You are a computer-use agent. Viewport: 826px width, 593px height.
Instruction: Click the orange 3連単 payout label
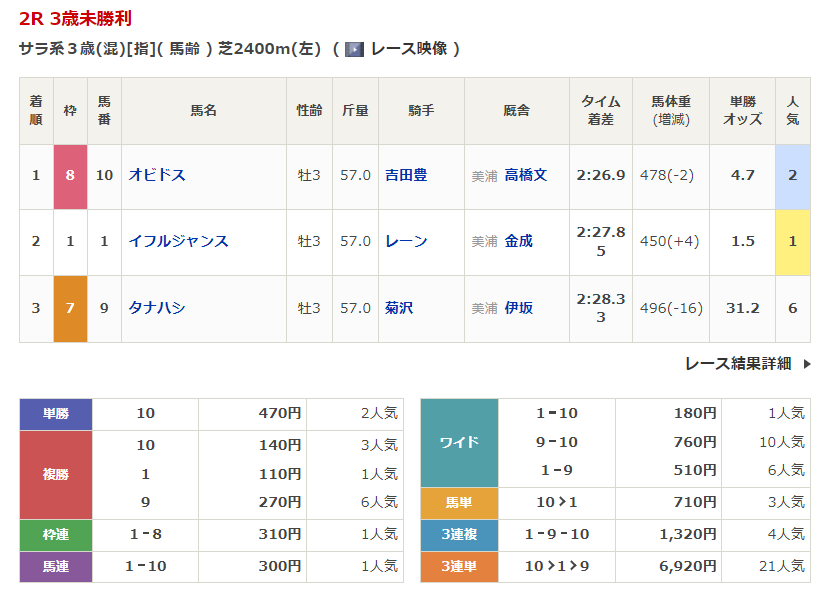459,567
